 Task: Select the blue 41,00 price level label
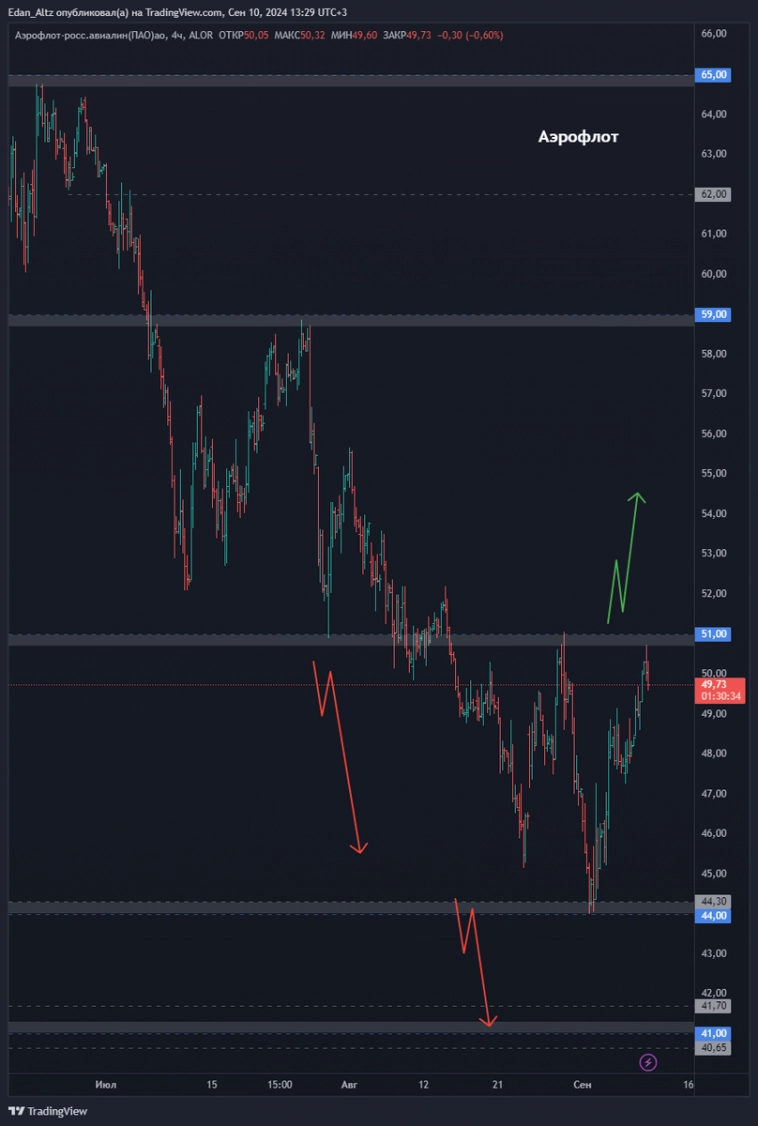point(713,1033)
